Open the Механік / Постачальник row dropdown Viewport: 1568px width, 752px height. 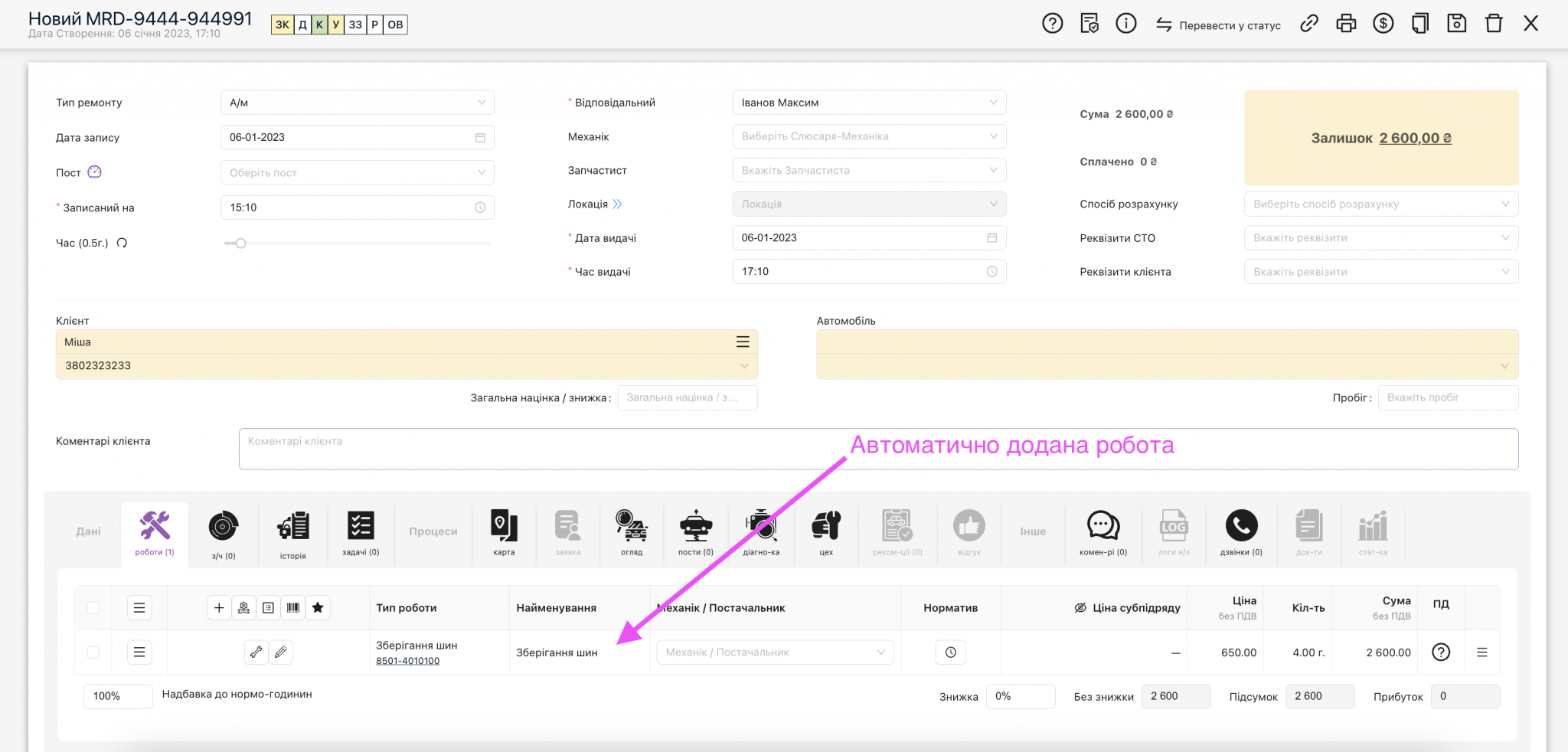click(x=775, y=652)
